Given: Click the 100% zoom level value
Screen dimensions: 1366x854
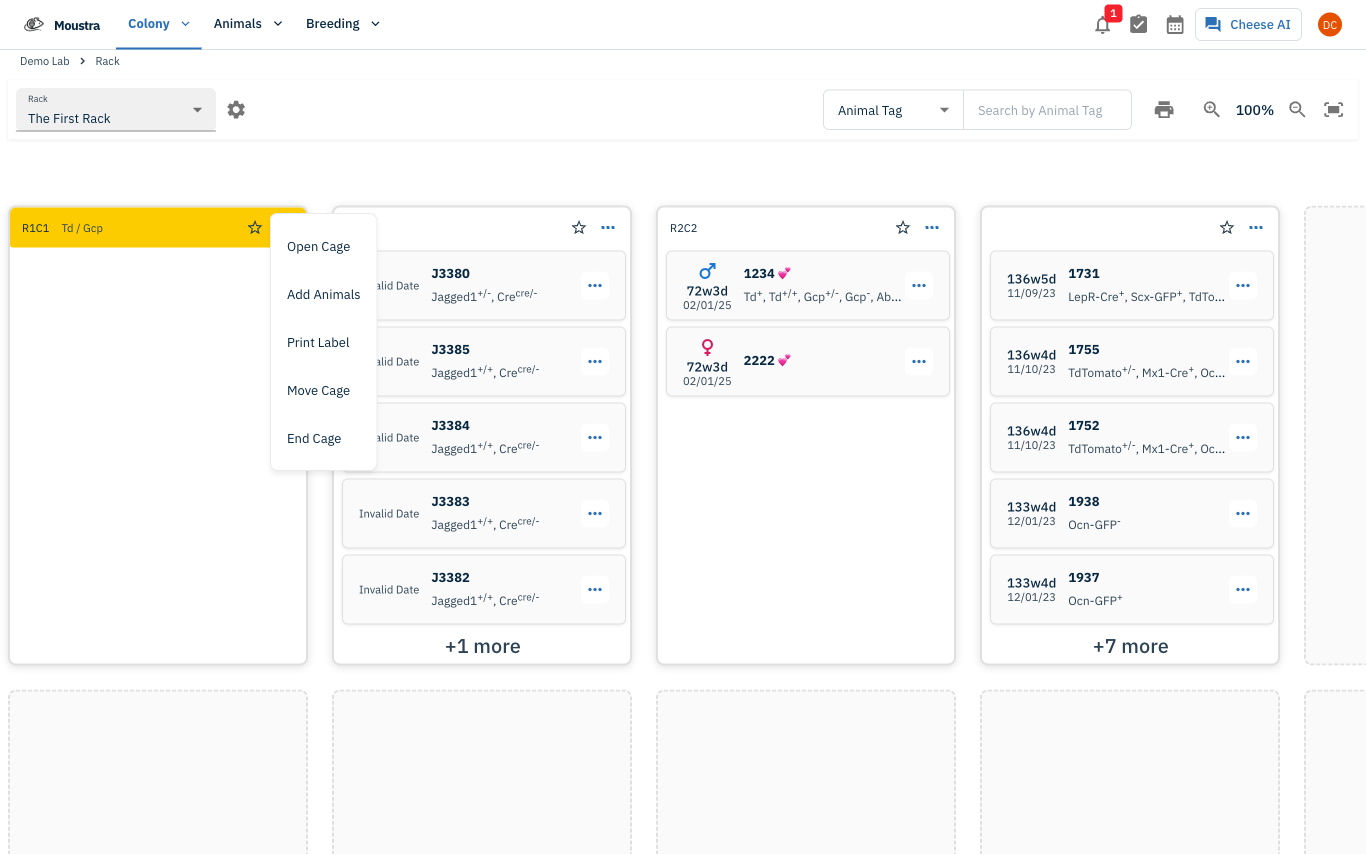Looking at the screenshot, I should tap(1255, 110).
